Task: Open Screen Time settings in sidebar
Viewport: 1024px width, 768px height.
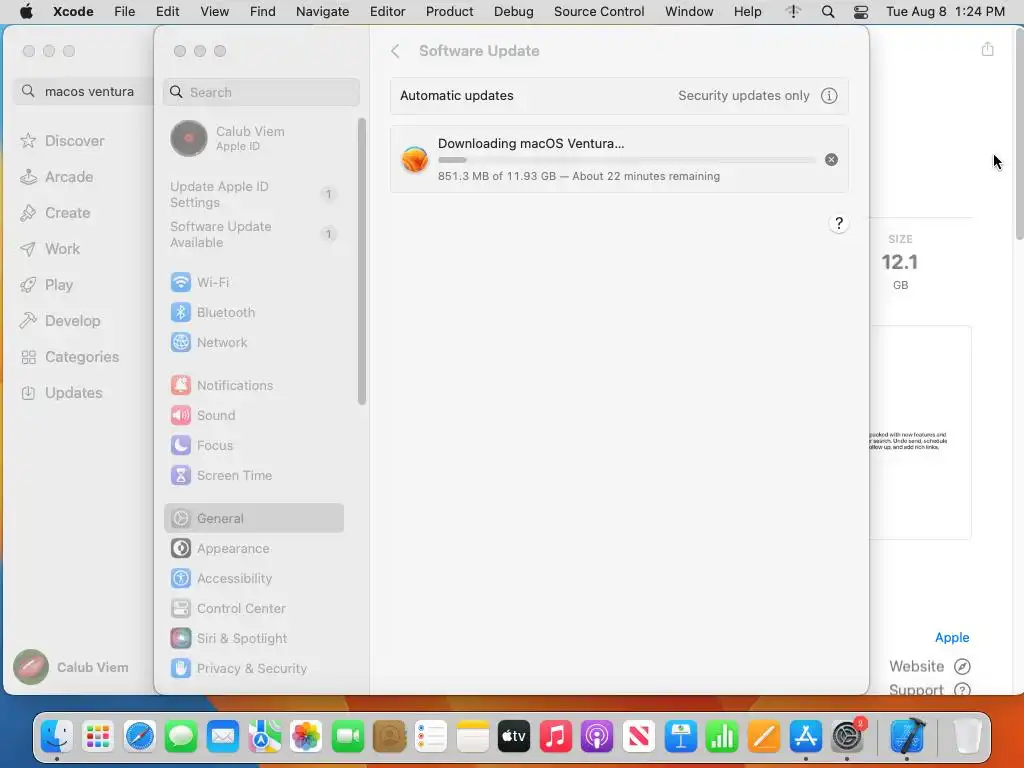Action: (253, 475)
